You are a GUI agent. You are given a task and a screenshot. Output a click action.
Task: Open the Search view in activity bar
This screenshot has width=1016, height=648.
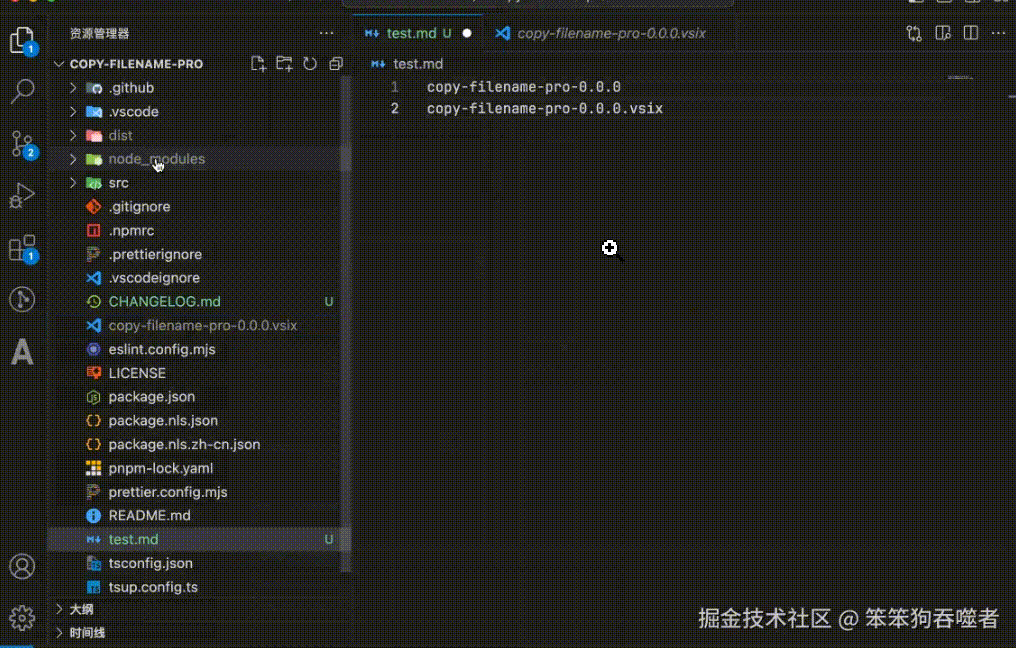[x=23, y=91]
